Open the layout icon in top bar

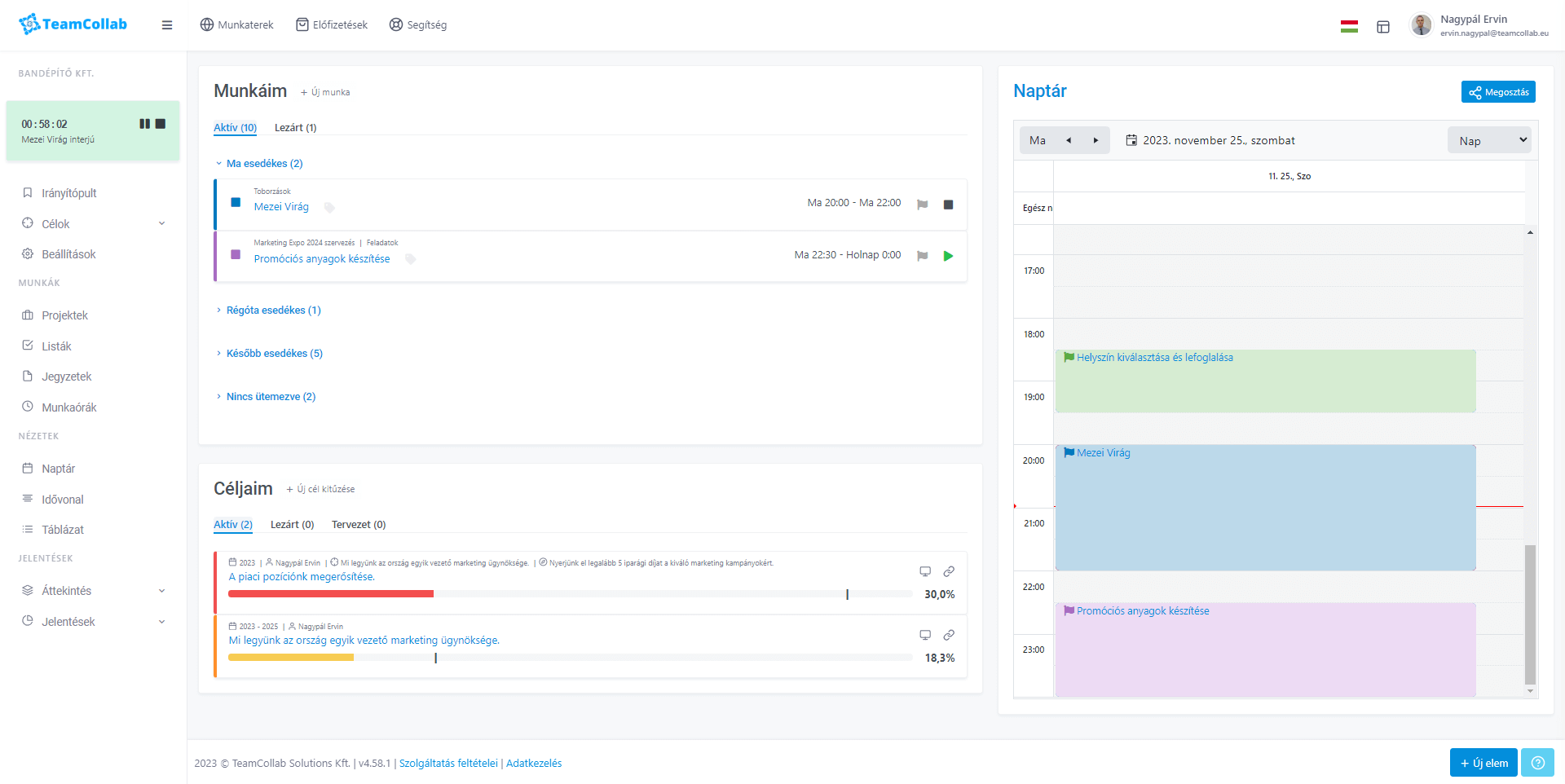click(x=1383, y=27)
